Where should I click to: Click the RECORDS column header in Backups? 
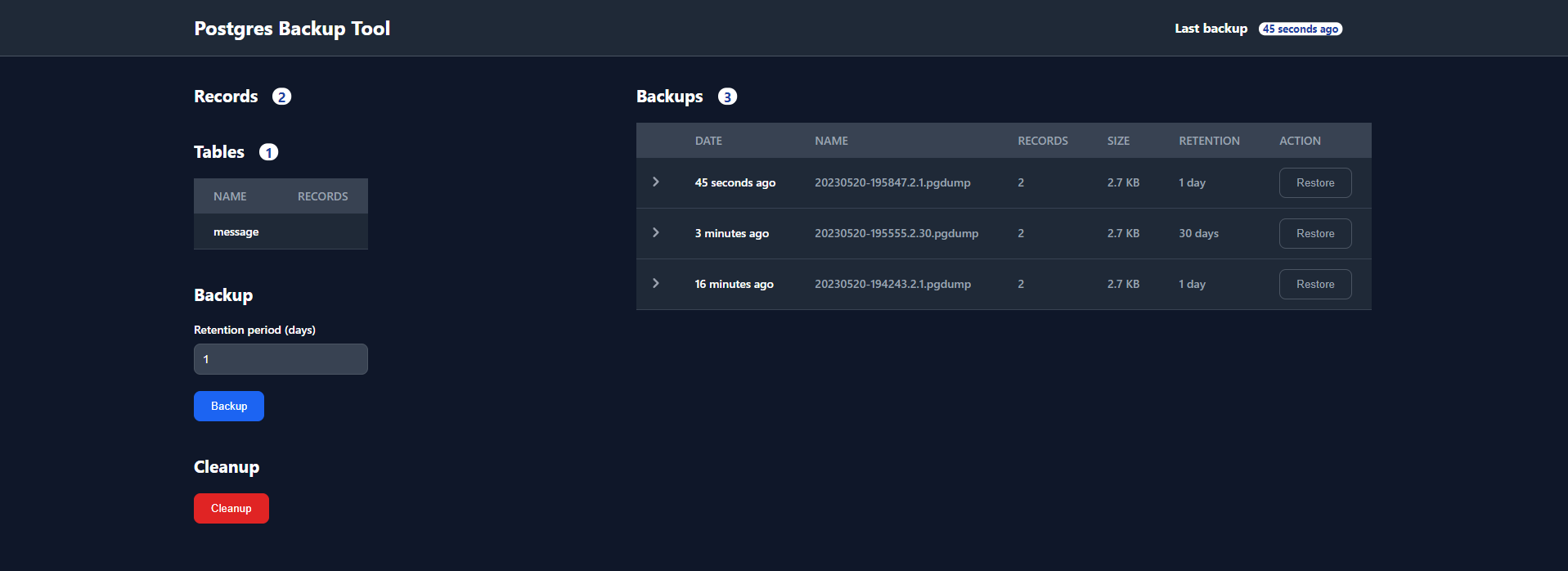[x=1043, y=141]
